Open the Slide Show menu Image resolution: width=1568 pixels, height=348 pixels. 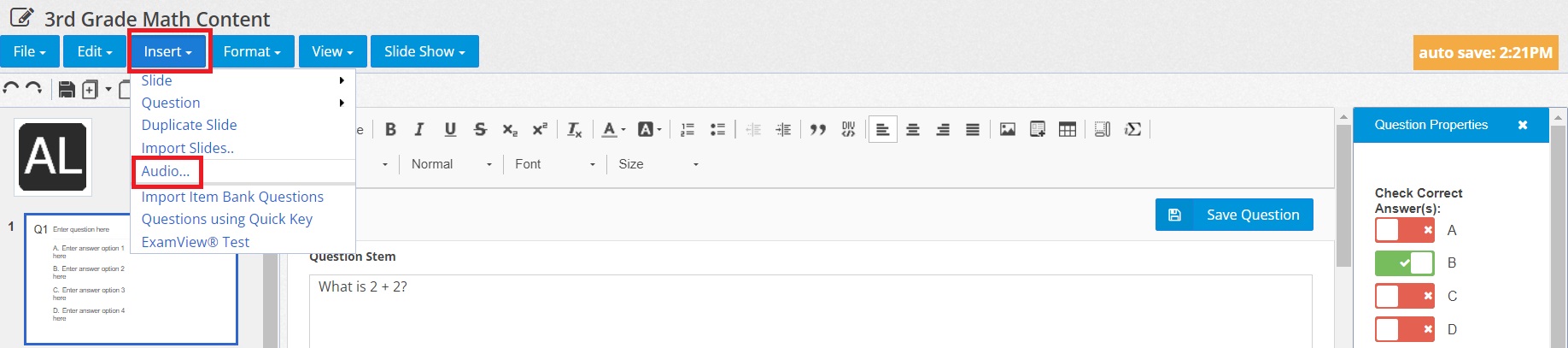[x=424, y=51]
